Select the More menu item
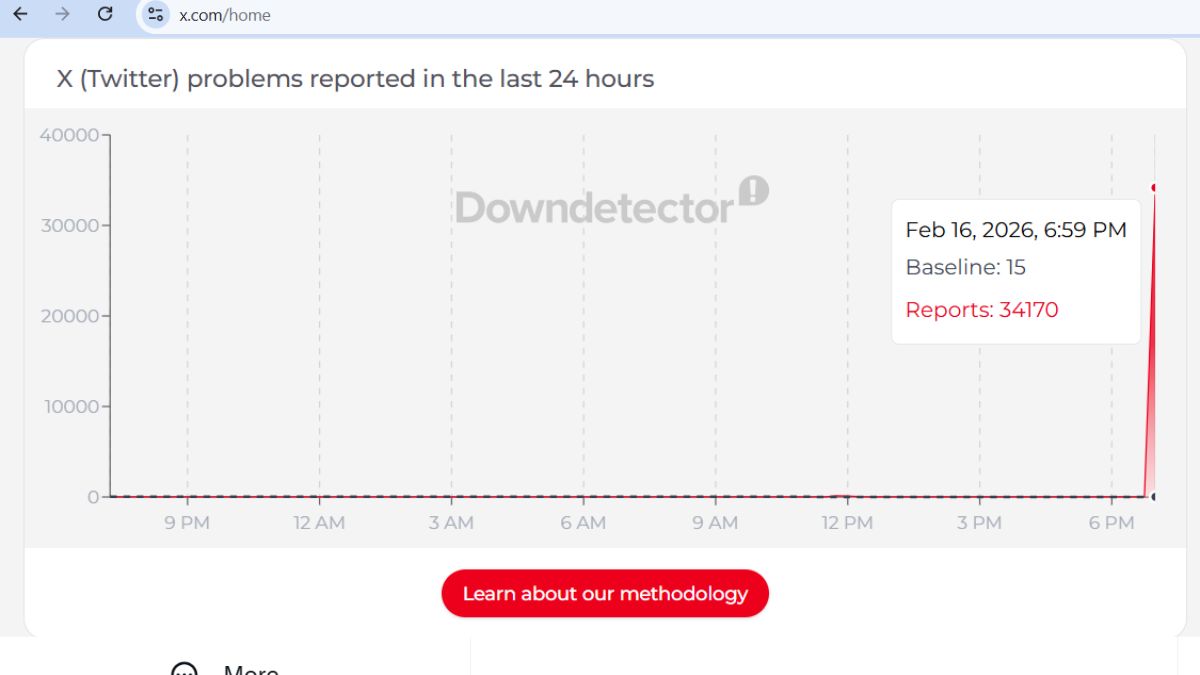The height and width of the screenshot is (675, 1200). pos(250,669)
